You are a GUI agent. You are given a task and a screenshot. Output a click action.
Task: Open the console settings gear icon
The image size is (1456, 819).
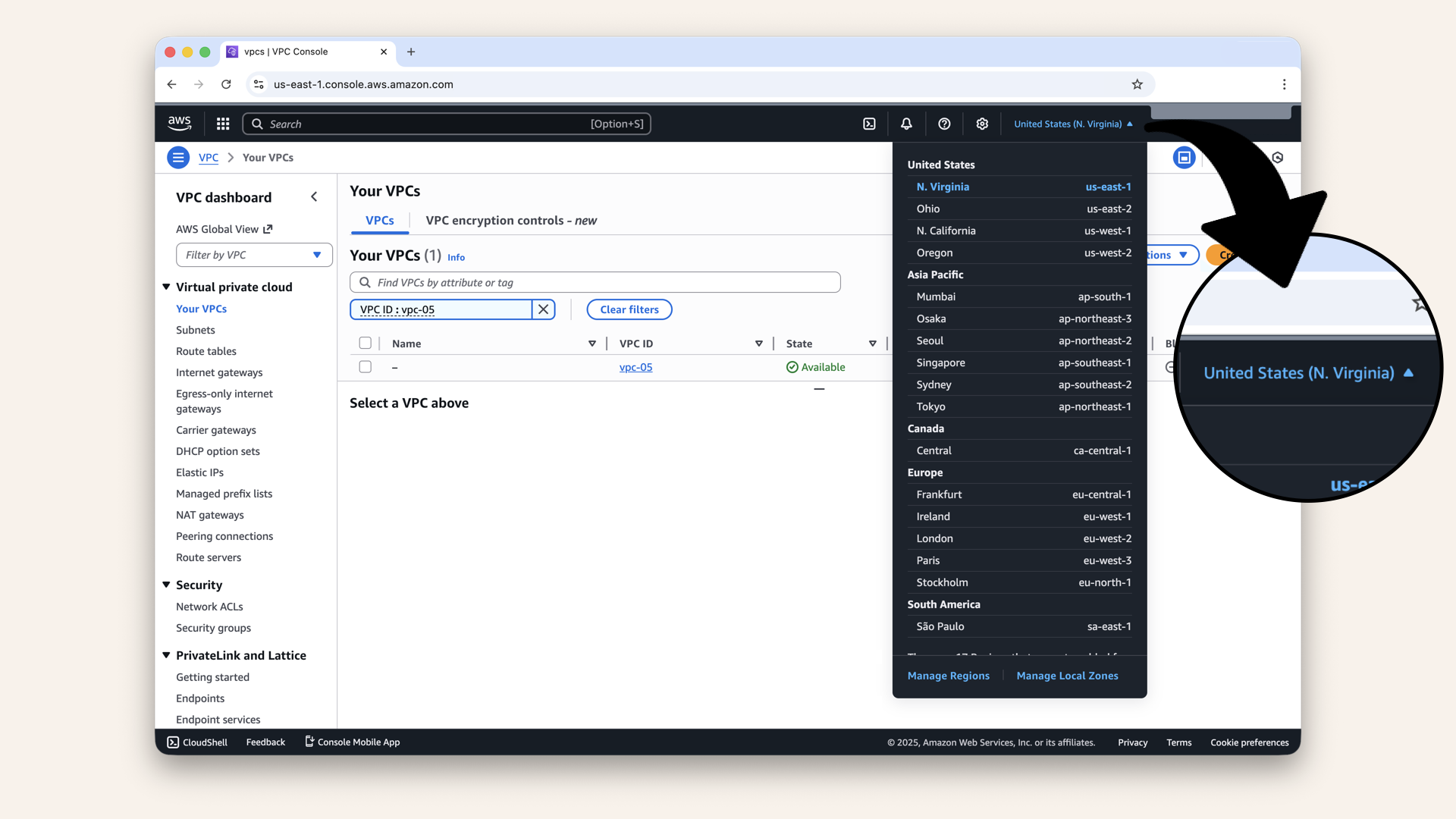point(981,123)
